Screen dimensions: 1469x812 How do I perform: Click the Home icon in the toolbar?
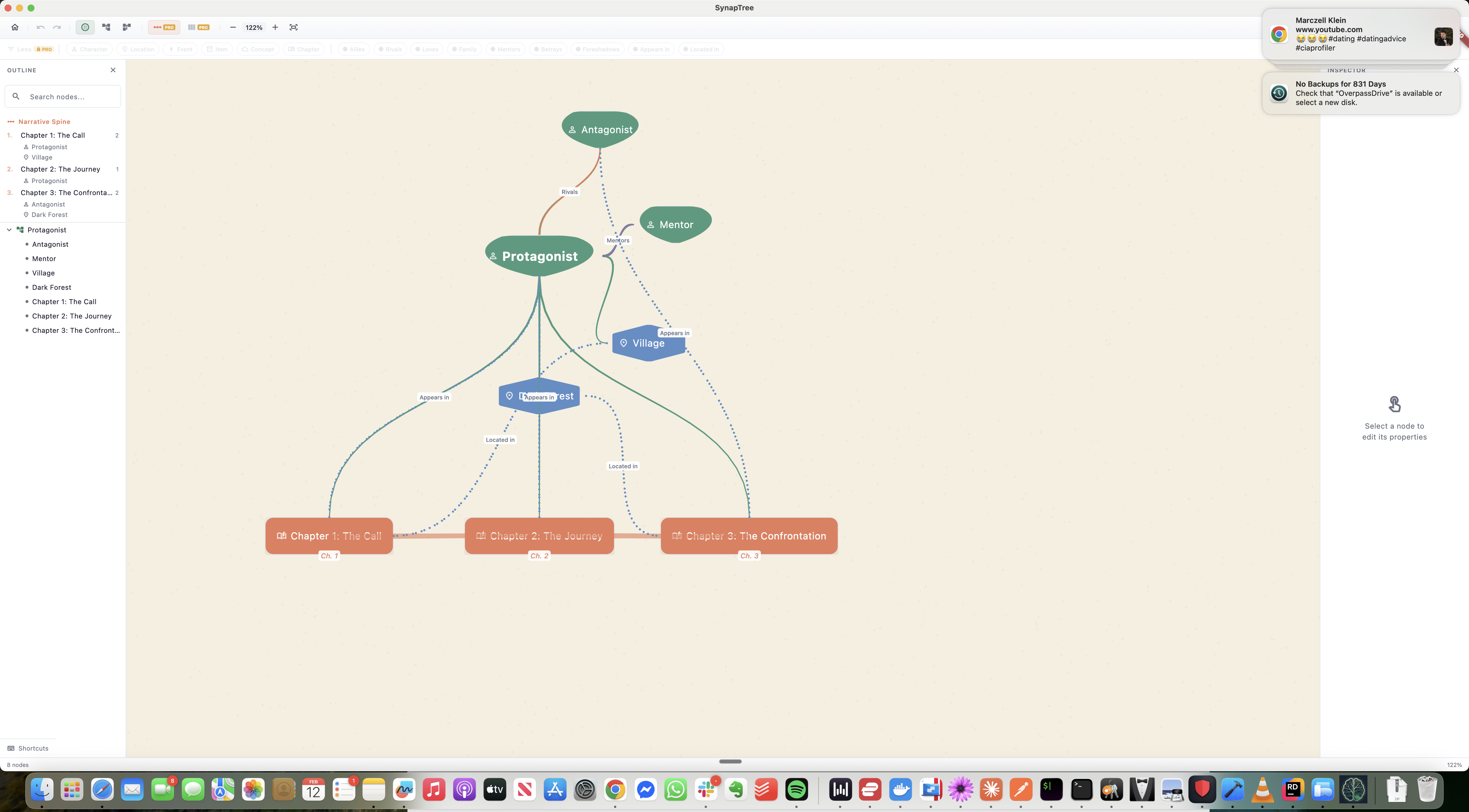pyautogui.click(x=15, y=27)
